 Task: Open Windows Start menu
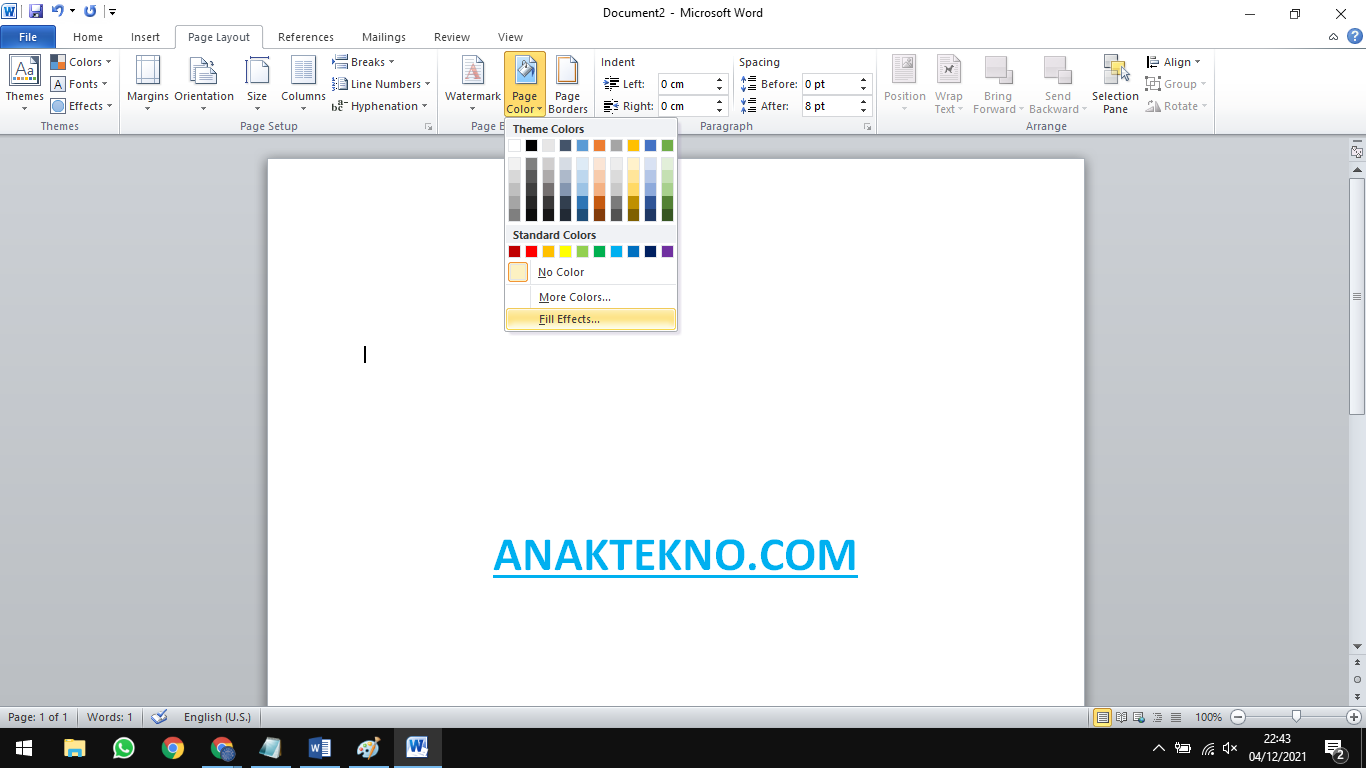click(x=24, y=748)
